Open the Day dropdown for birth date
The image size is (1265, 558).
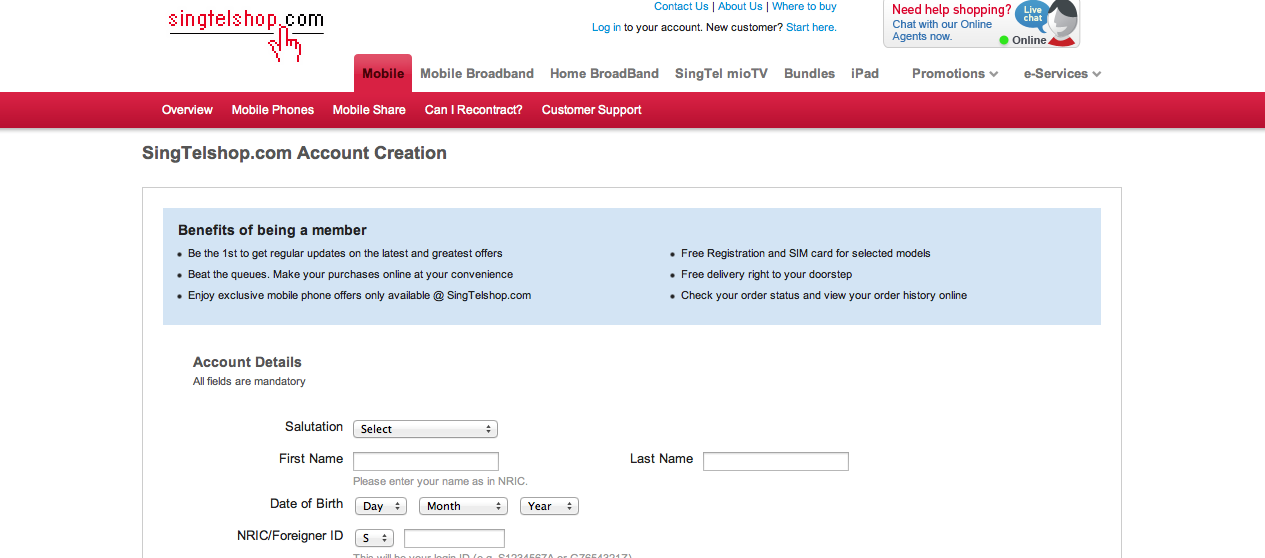[x=381, y=506]
